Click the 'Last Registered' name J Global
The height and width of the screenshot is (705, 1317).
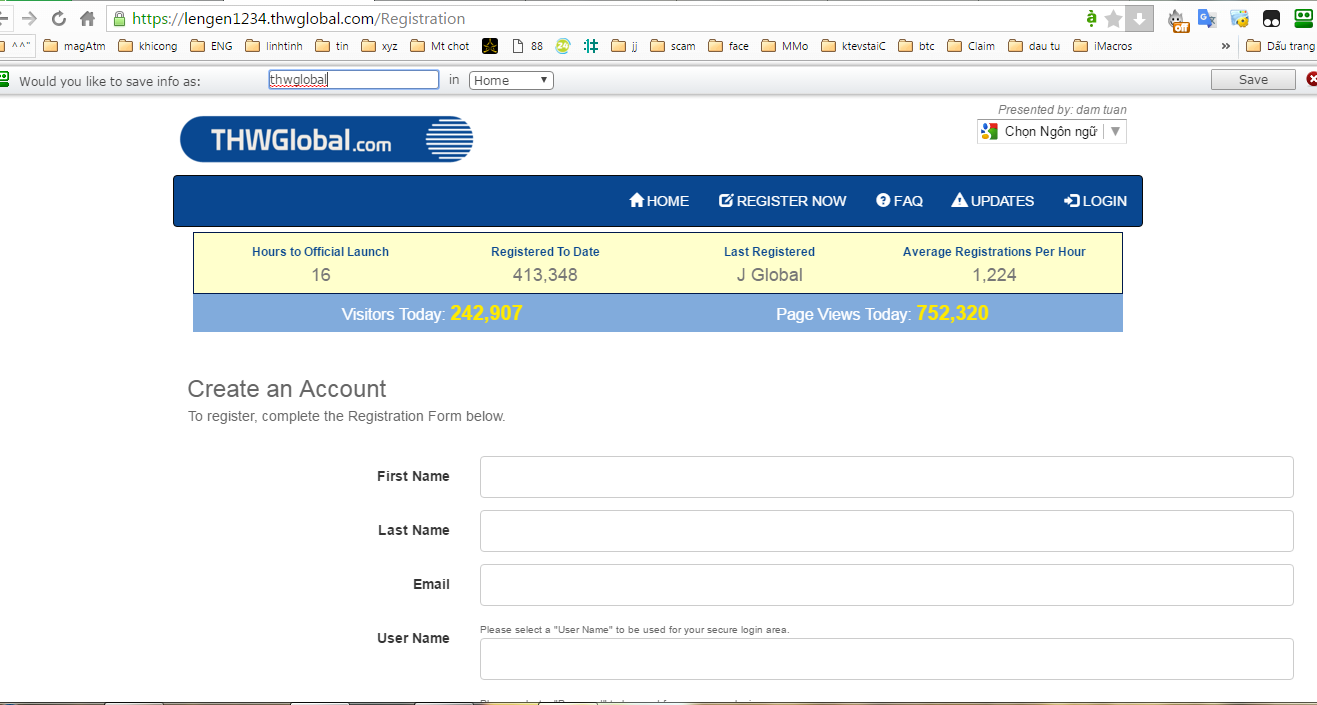769,275
